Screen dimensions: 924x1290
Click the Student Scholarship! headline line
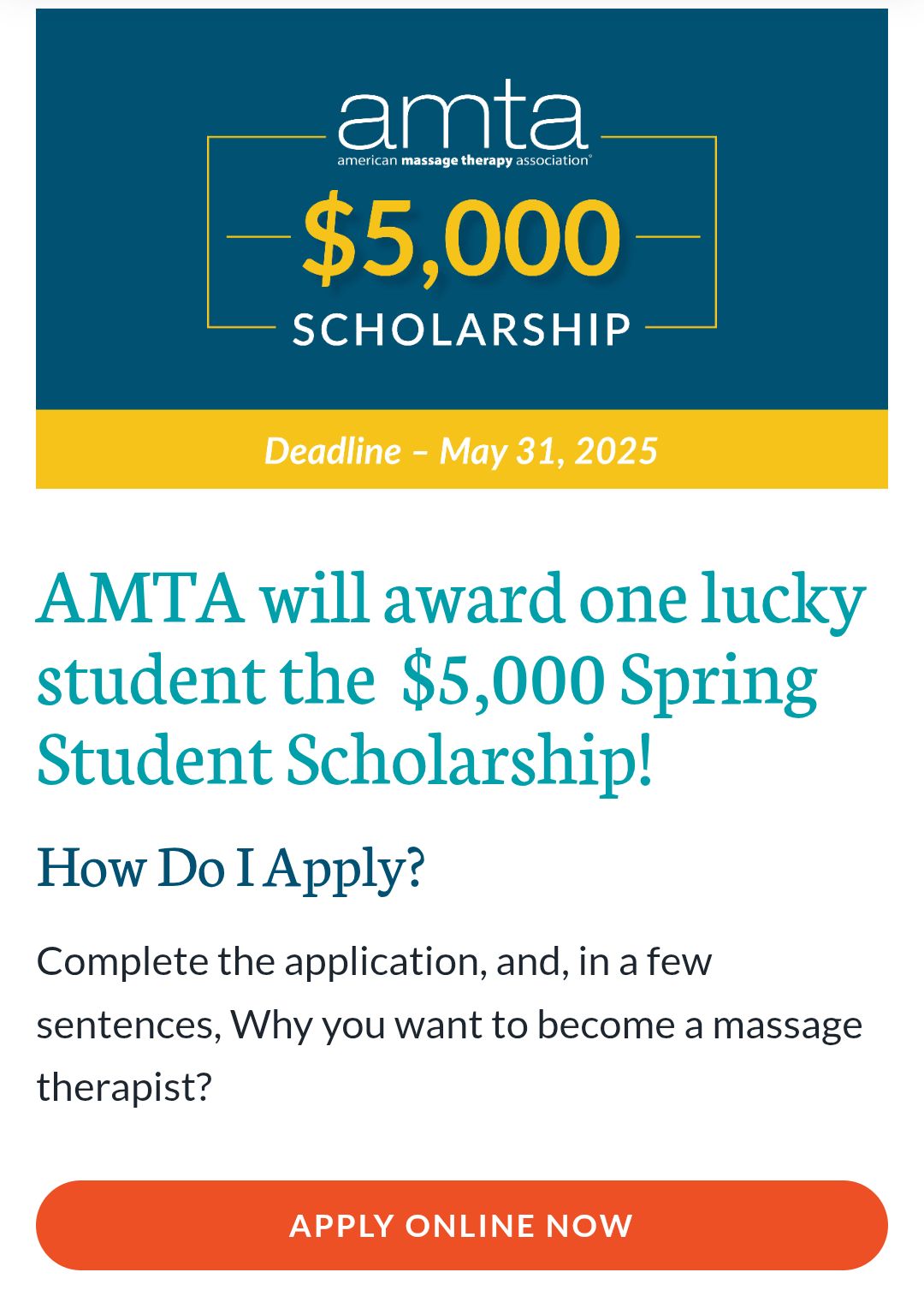(345, 759)
